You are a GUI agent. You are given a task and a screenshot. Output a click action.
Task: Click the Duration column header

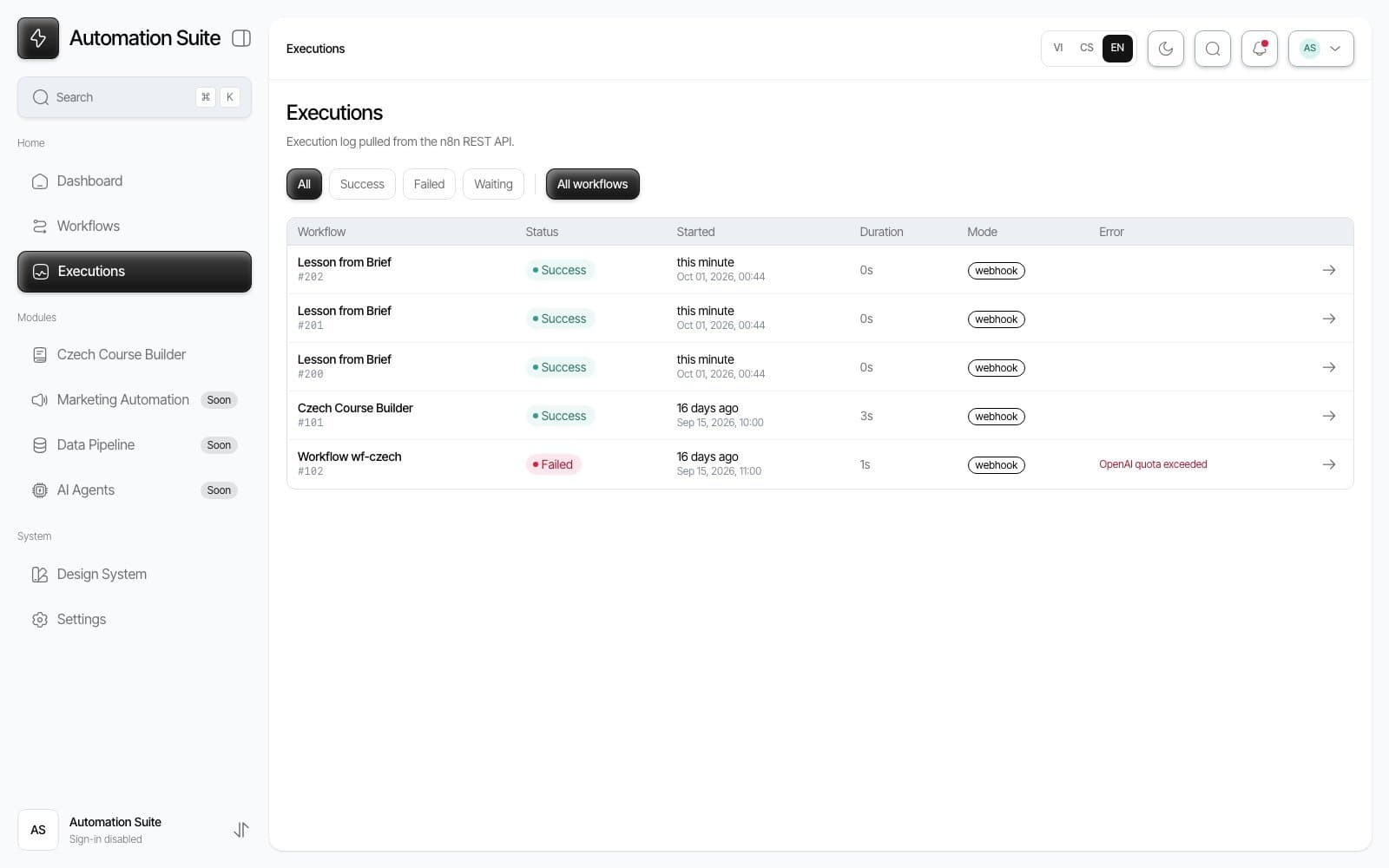pos(881,232)
